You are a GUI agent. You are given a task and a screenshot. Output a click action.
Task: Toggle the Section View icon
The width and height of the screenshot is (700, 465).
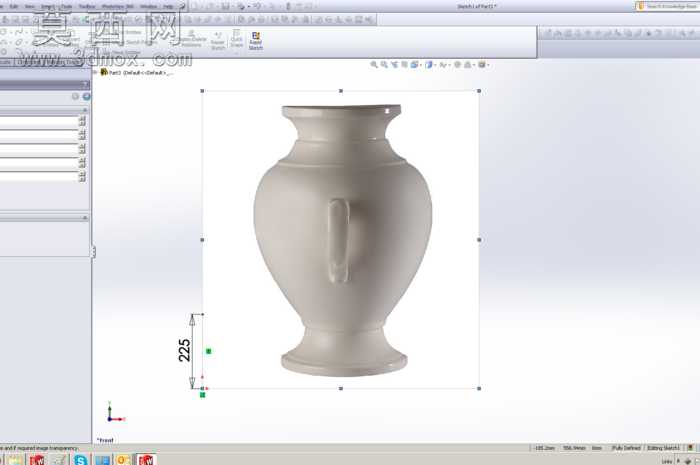[x=404, y=65]
